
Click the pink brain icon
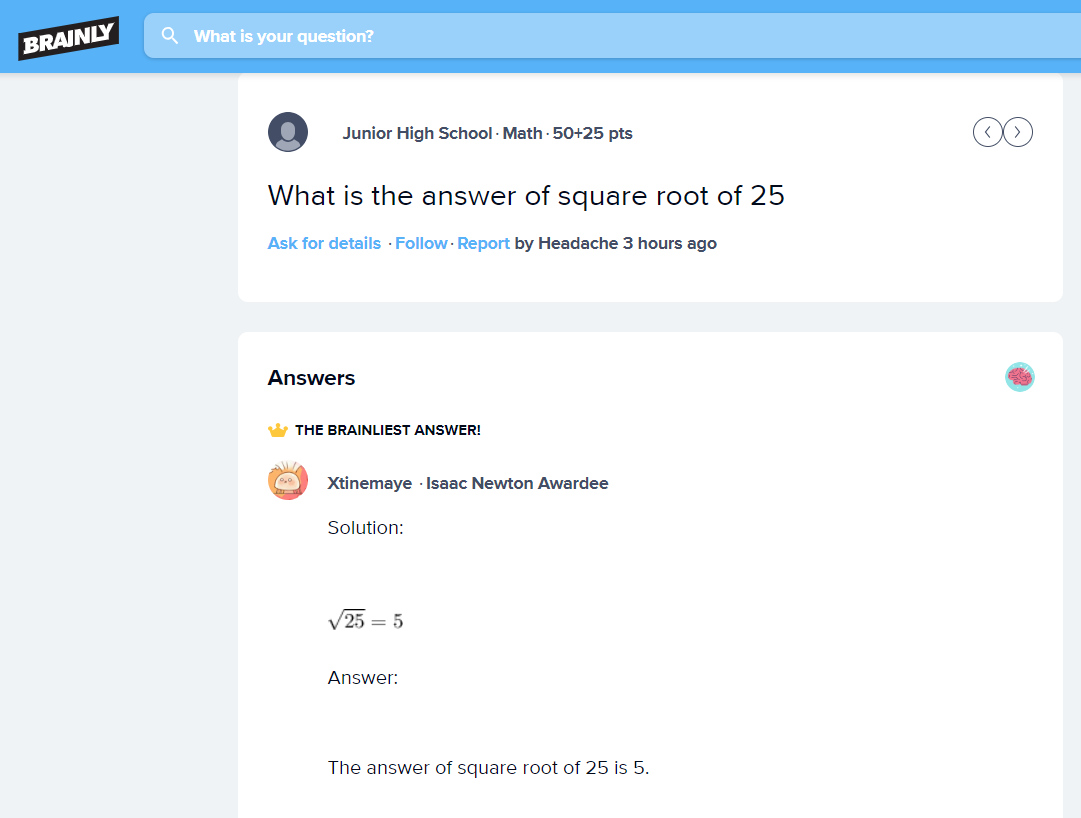coord(1020,377)
